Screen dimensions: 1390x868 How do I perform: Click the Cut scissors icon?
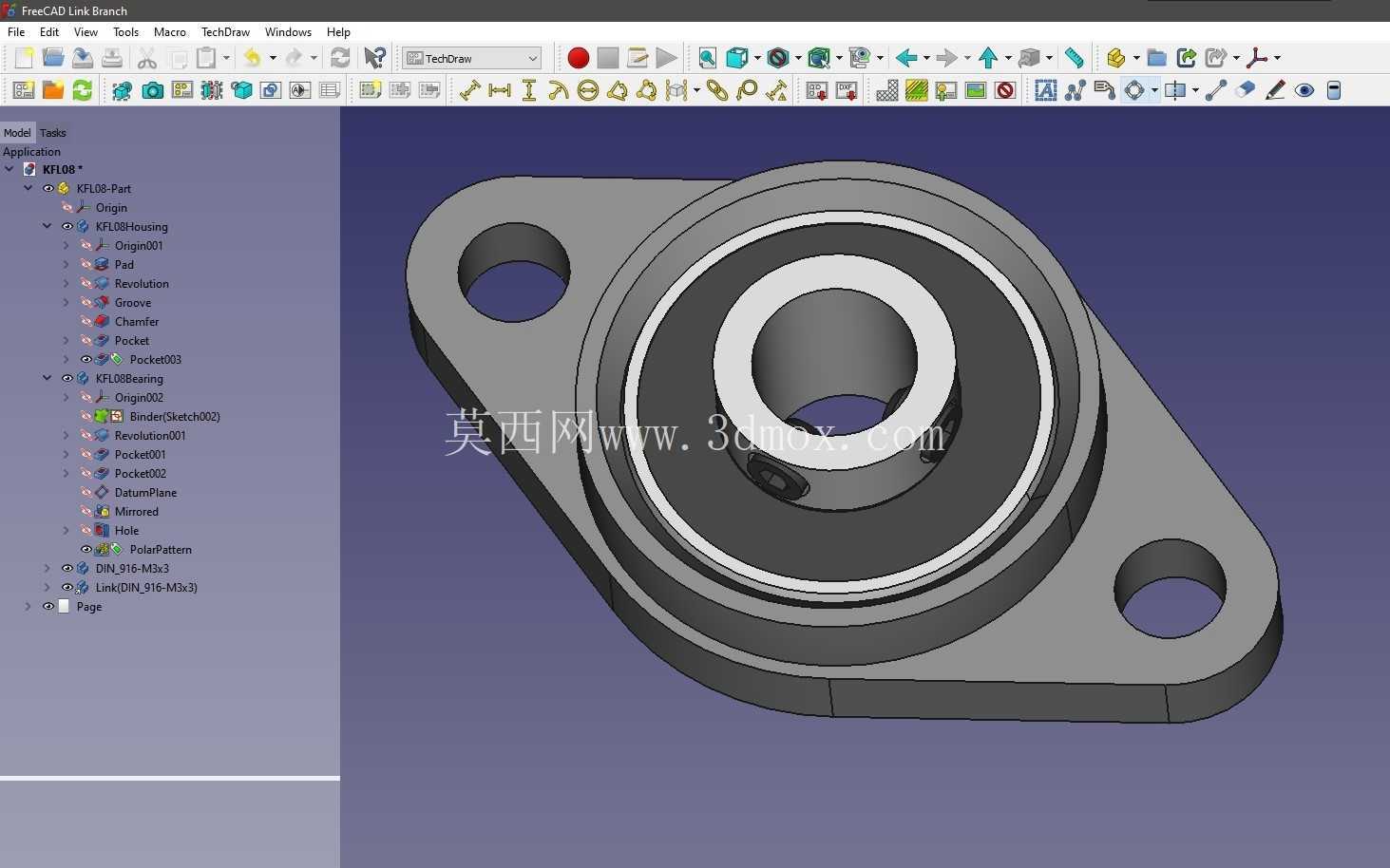click(x=147, y=58)
